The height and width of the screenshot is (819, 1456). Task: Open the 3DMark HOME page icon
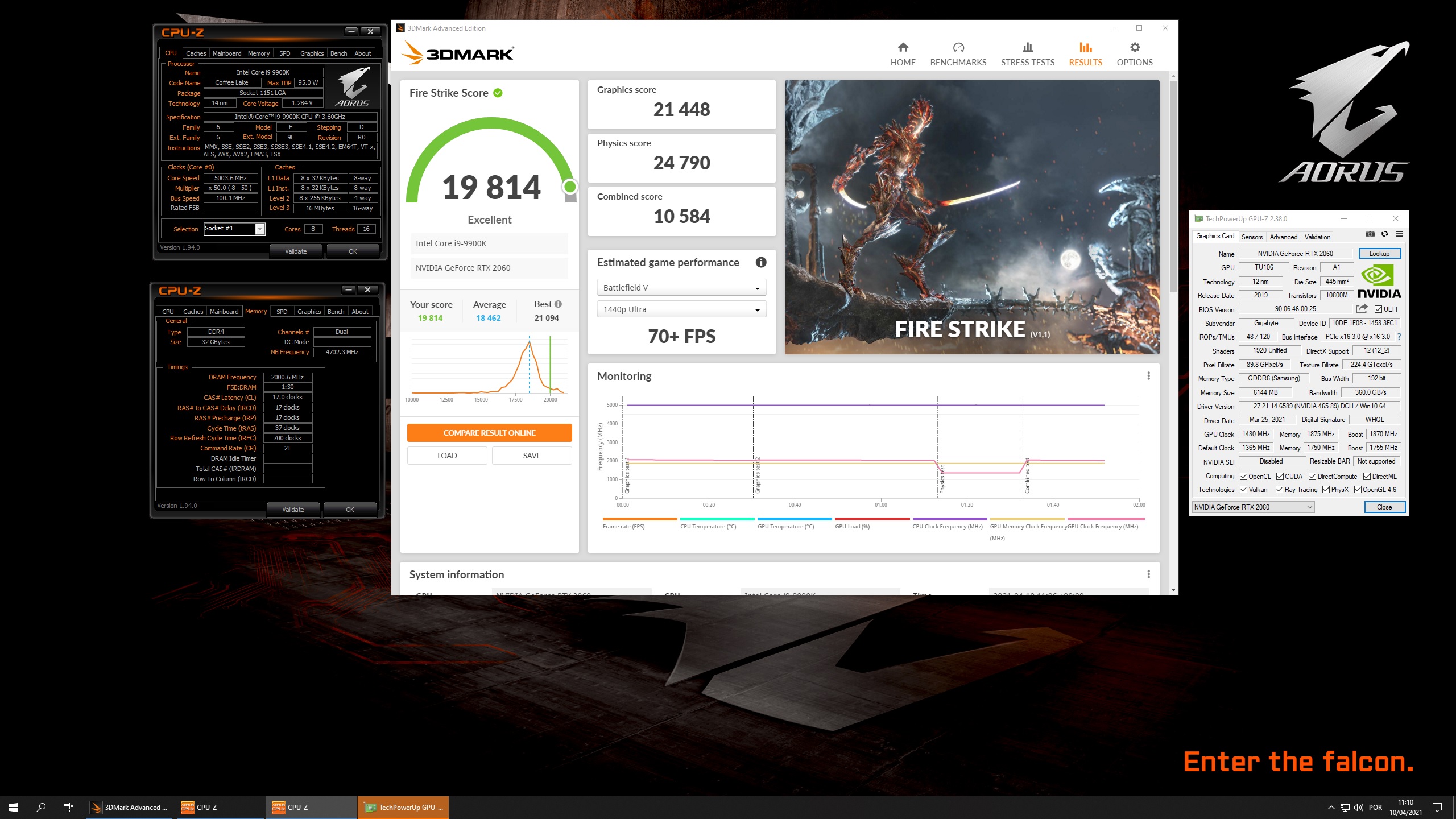[x=903, y=47]
